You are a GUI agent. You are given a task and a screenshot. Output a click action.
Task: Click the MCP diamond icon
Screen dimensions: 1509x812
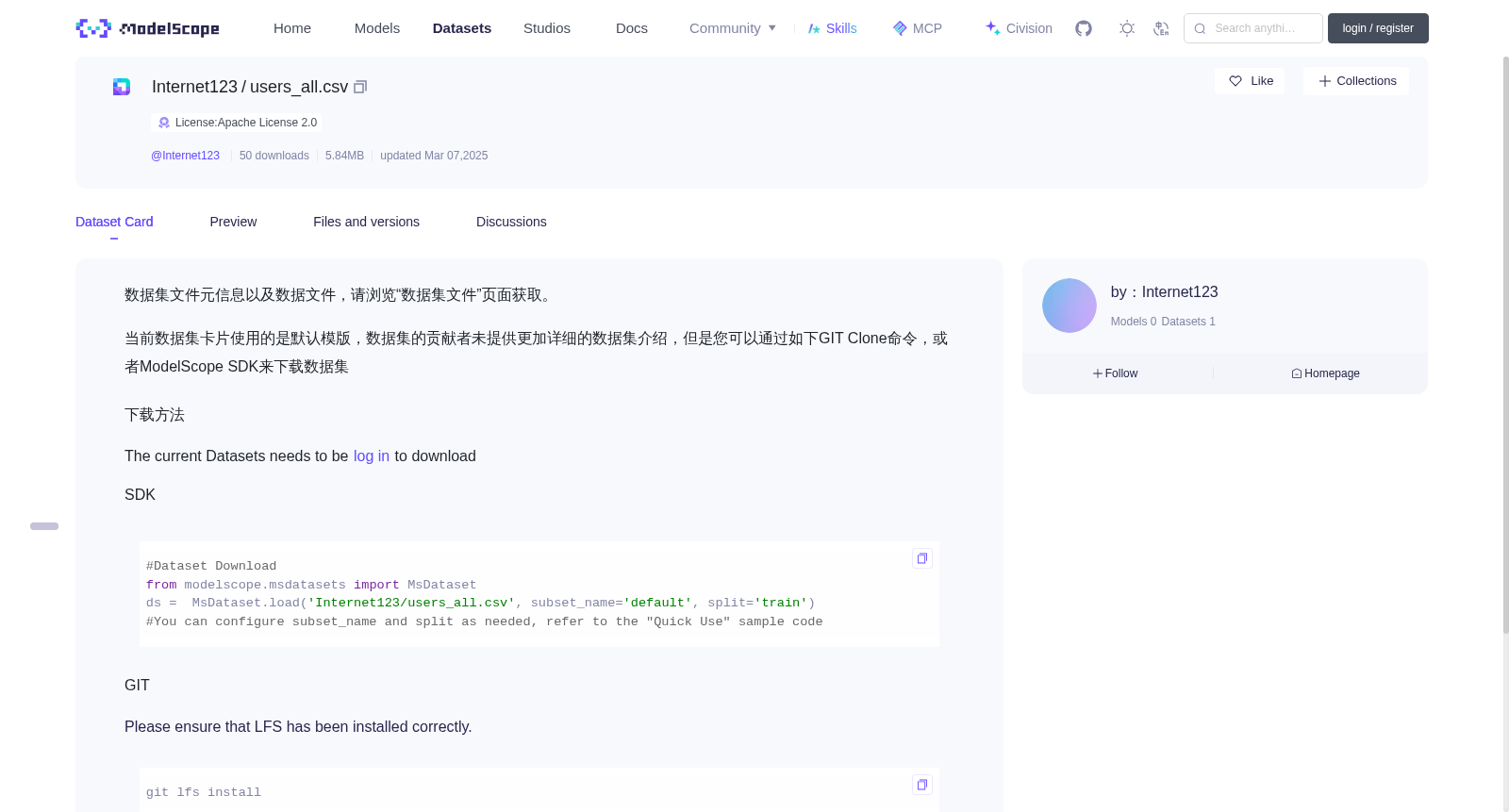click(x=900, y=28)
